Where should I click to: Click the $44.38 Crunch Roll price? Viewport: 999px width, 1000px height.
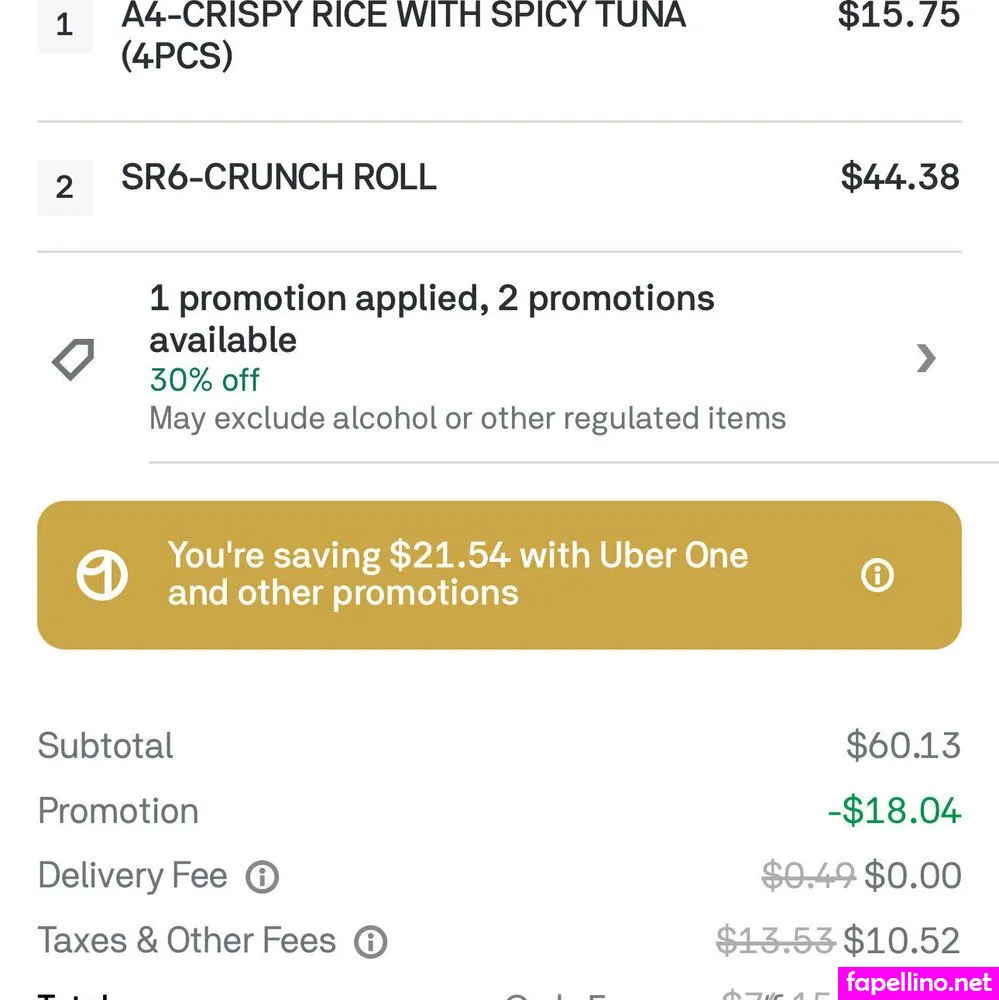coord(899,177)
